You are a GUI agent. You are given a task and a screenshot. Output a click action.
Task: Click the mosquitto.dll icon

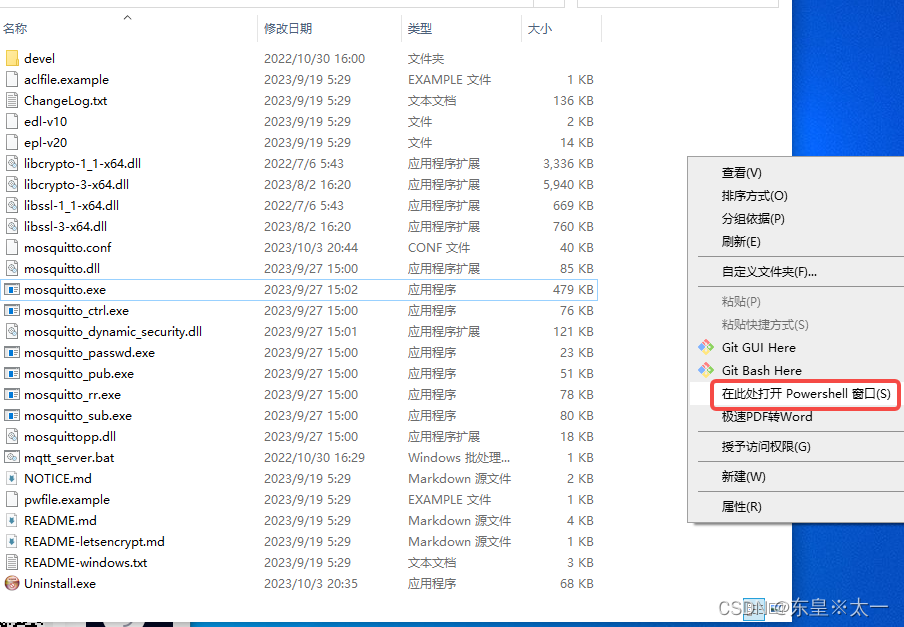click(x=12, y=269)
